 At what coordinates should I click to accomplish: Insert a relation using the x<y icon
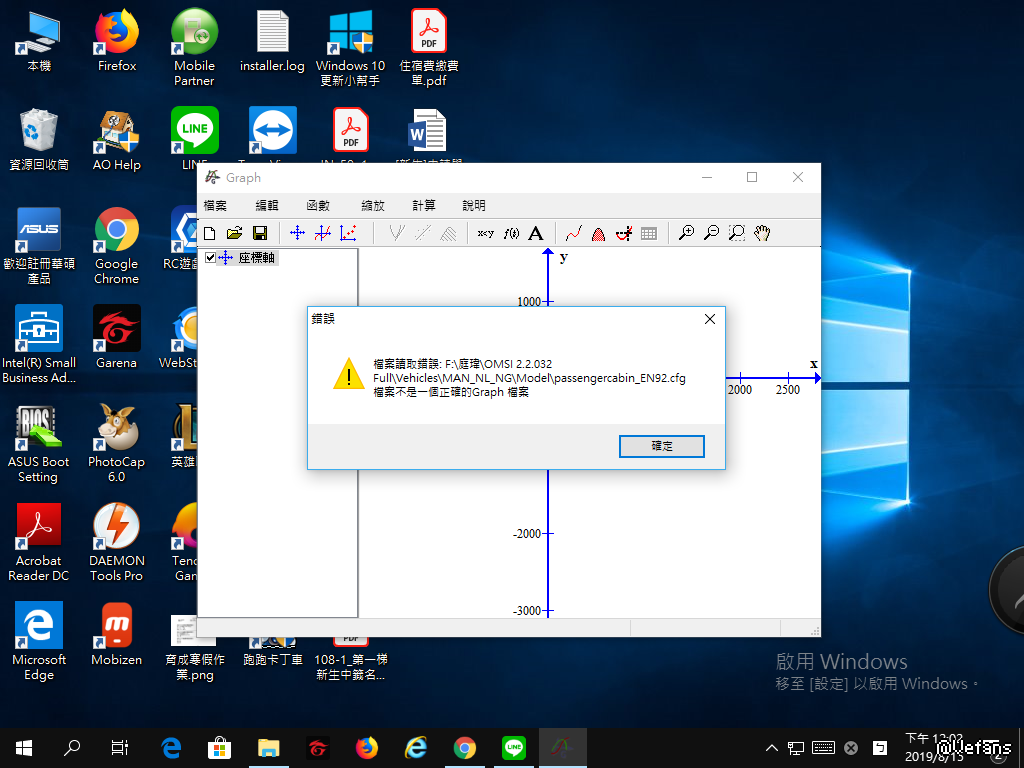pos(486,233)
